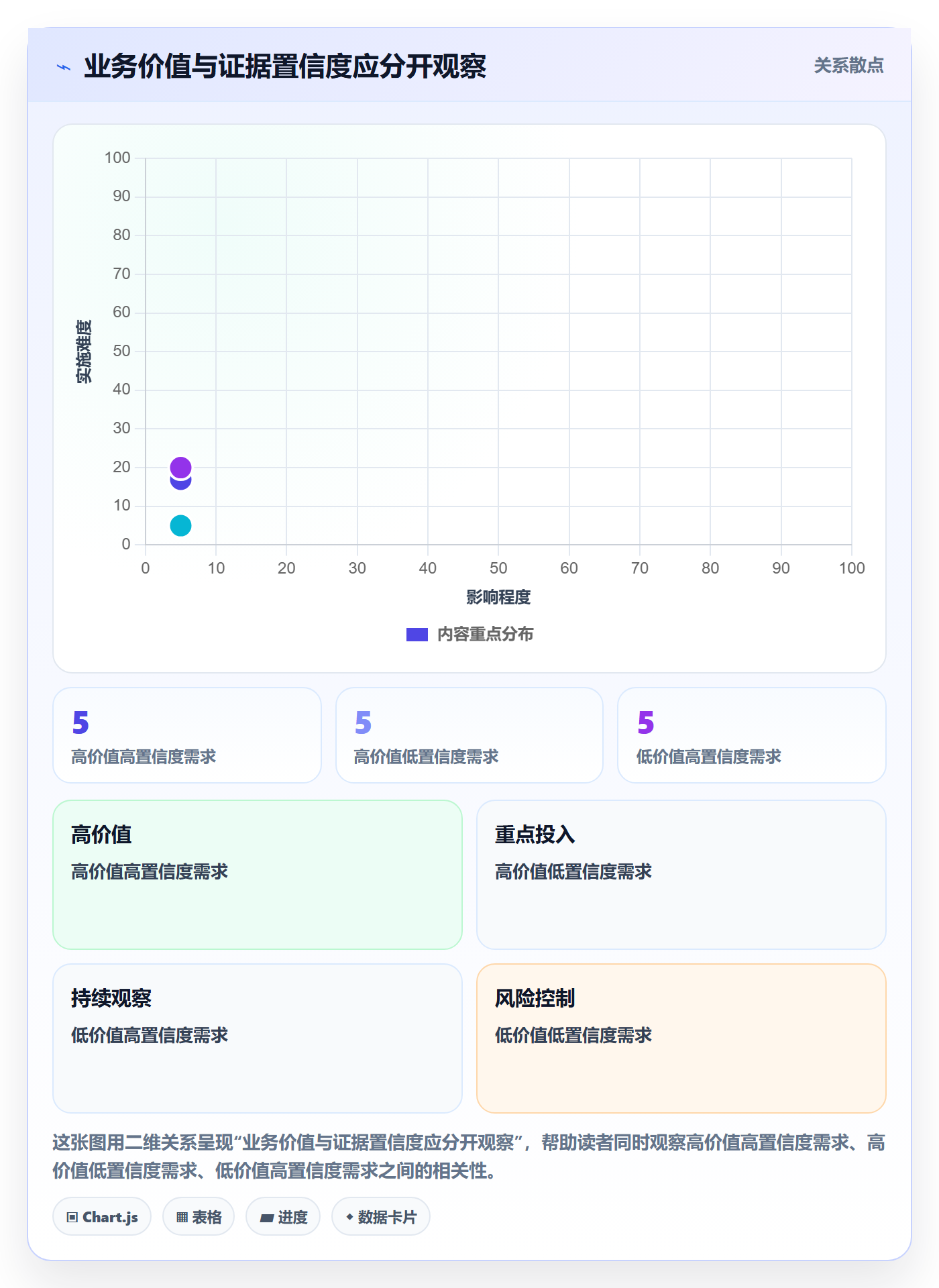Click the first stat card 高价值高置信度需求
939x1288 pixels.
187,735
